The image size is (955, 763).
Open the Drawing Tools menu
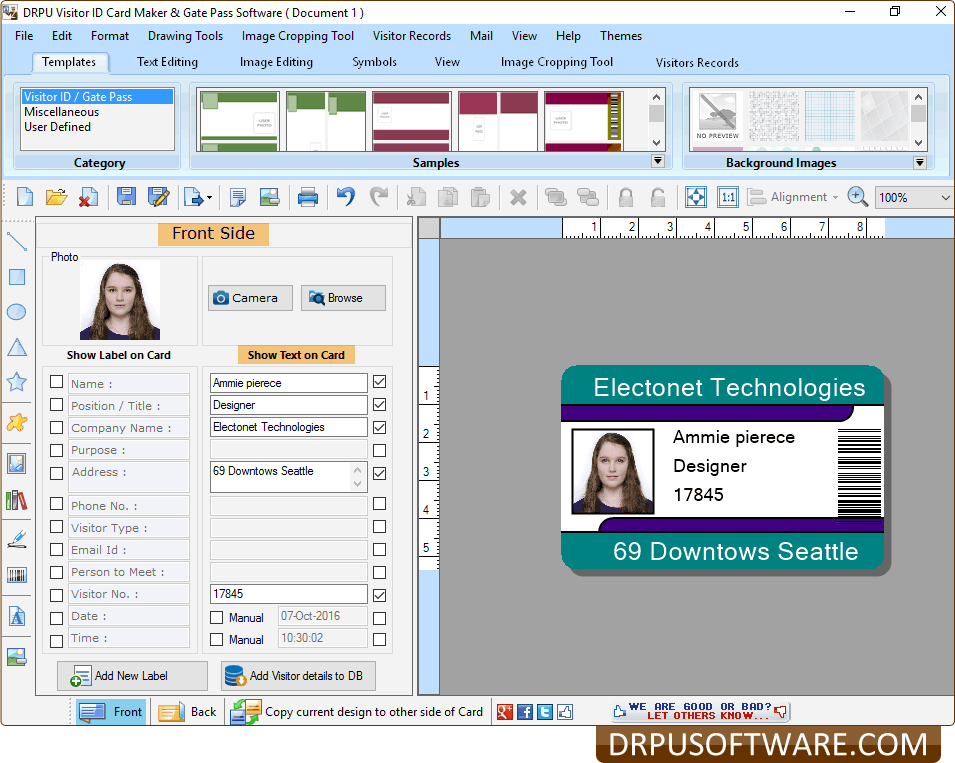tap(185, 35)
